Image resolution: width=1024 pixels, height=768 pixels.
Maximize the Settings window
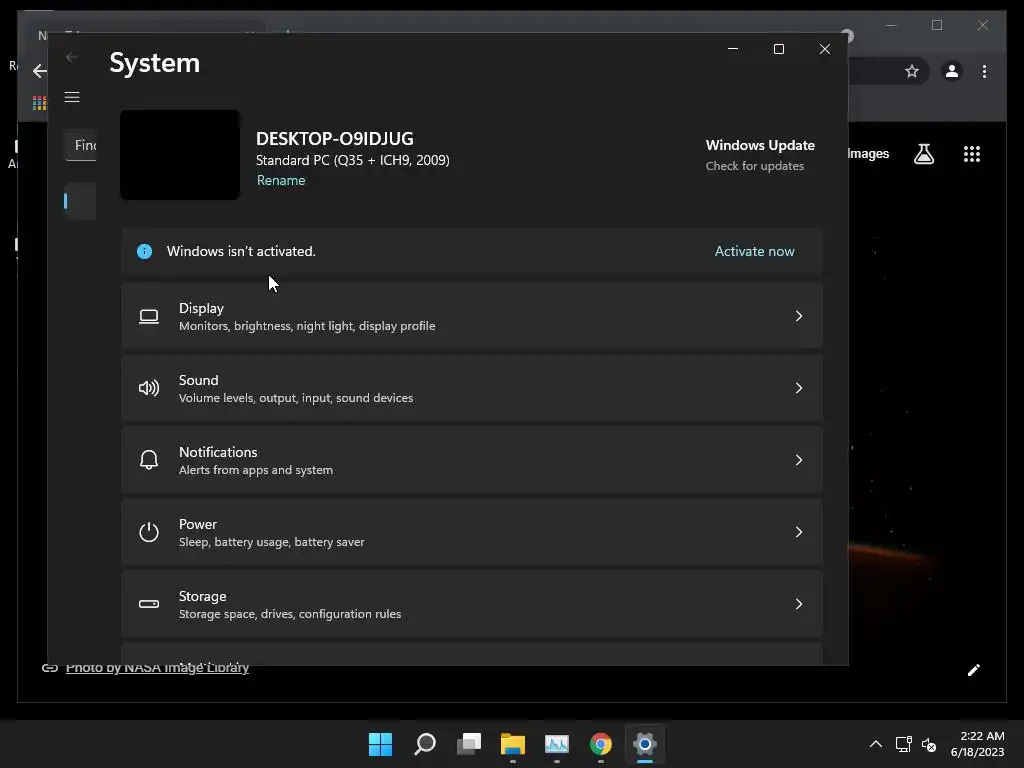[778, 49]
